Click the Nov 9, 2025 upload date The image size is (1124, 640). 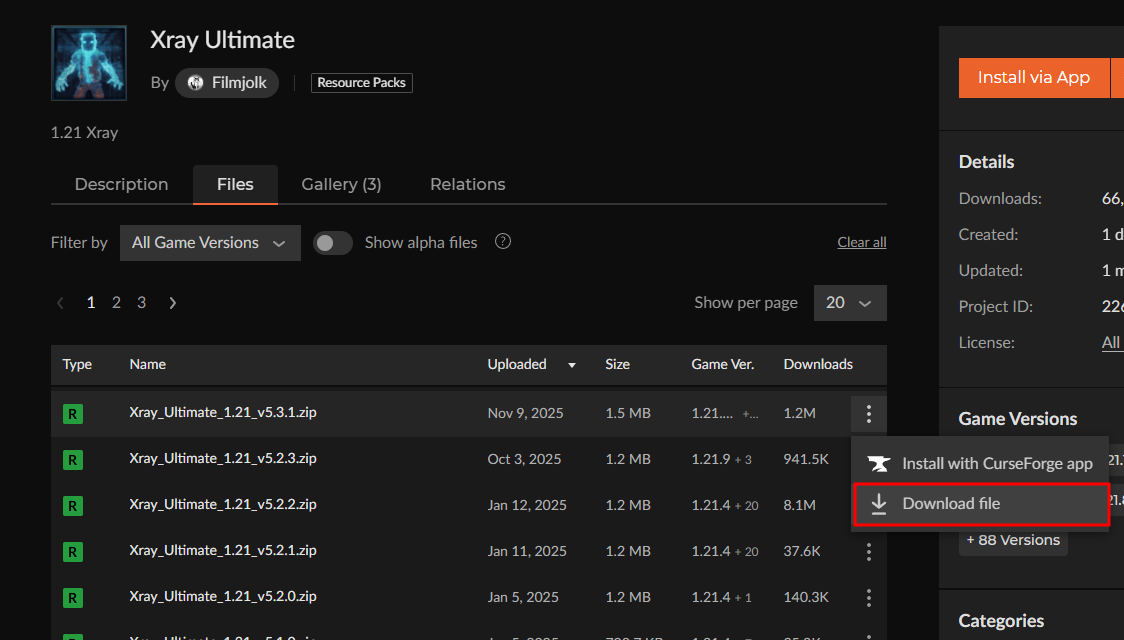coord(525,414)
